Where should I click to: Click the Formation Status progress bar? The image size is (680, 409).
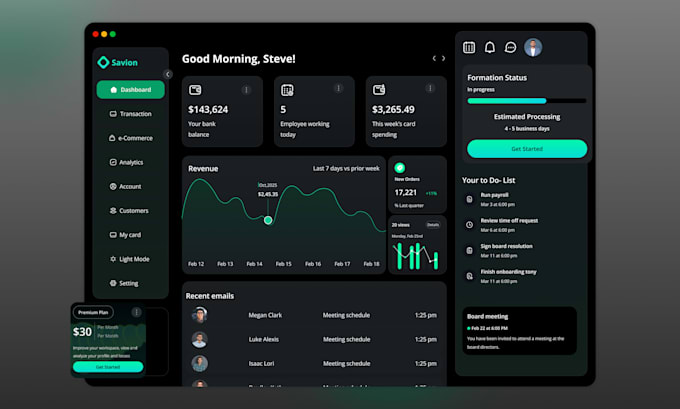(x=526, y=101)
